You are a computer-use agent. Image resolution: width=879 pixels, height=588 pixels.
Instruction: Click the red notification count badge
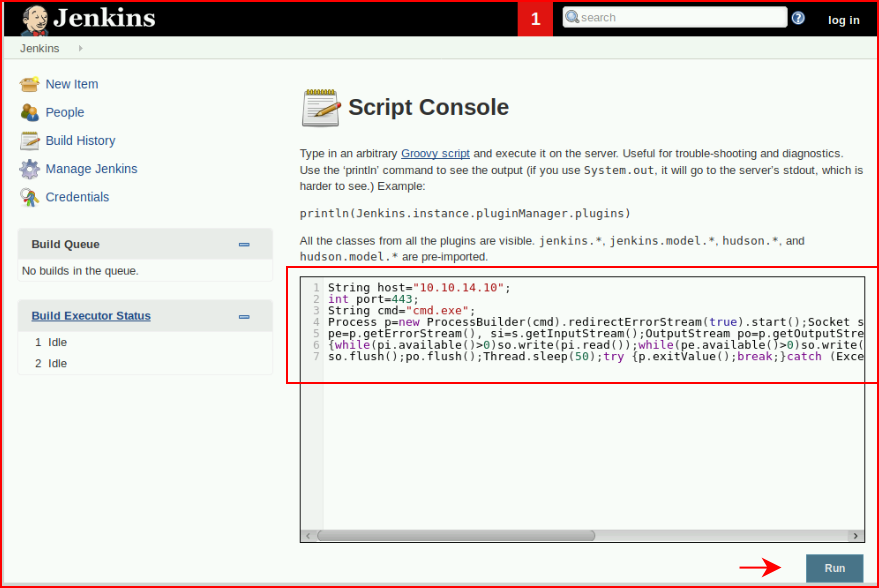[535, 18]
